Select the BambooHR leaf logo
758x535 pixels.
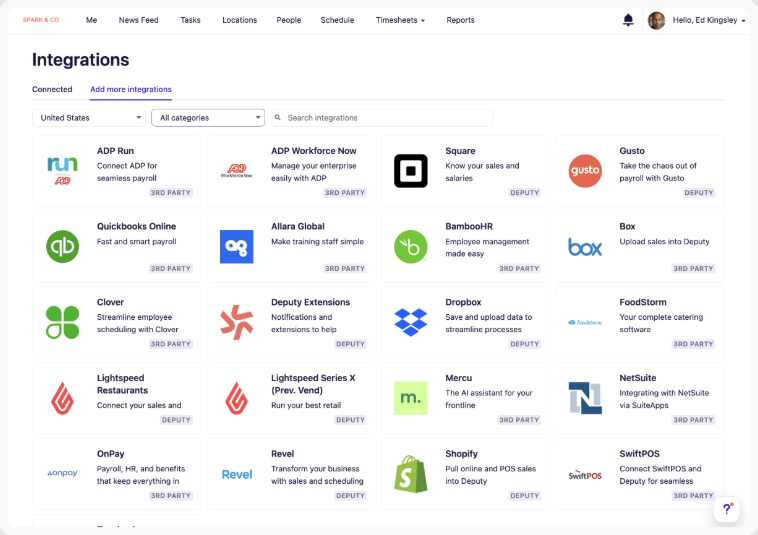(410, 246)
